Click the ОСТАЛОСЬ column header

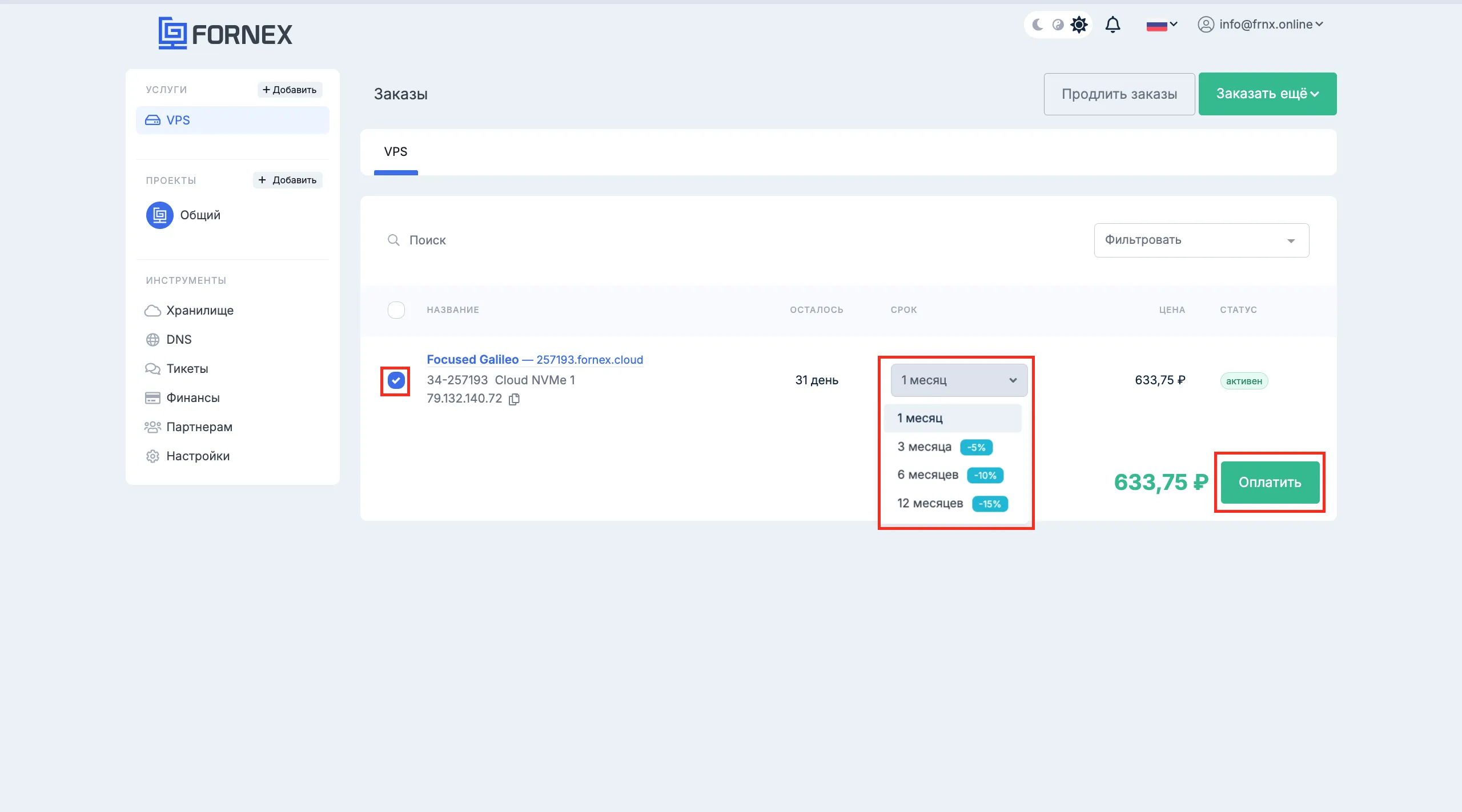tap(816, 309)
